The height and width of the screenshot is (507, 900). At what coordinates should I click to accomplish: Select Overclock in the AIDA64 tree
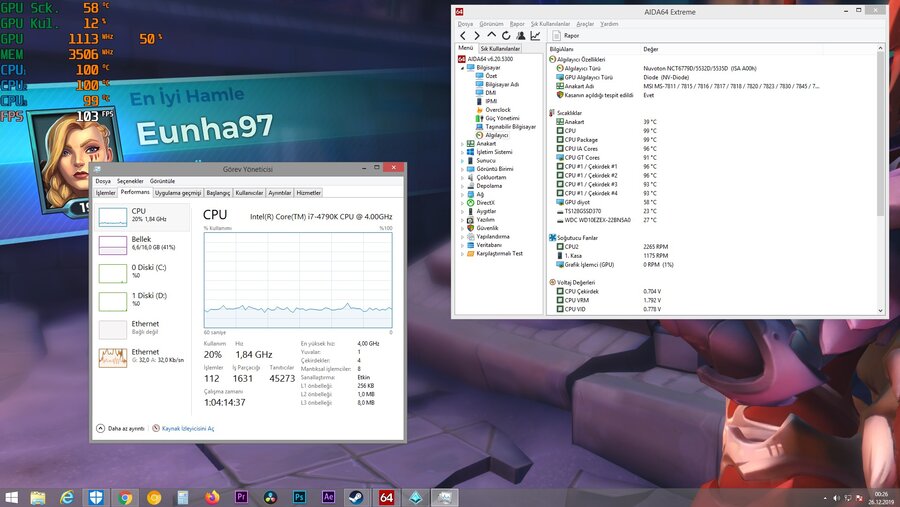click(x=498, y=110)
